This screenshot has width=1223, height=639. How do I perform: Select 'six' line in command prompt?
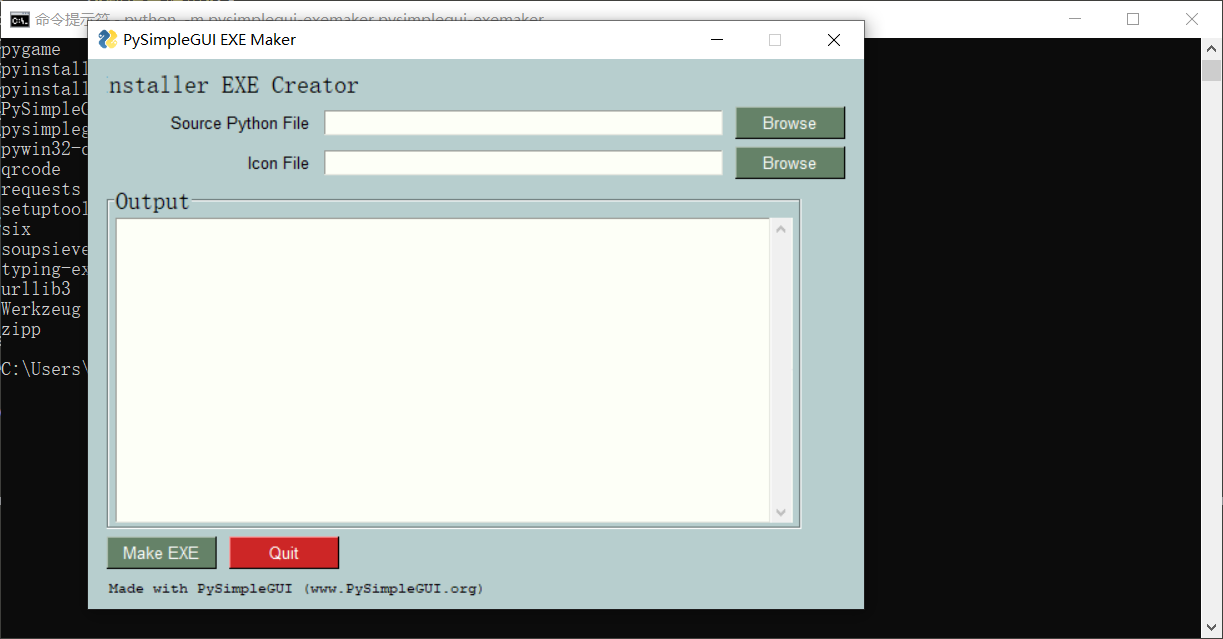(16, 230)
